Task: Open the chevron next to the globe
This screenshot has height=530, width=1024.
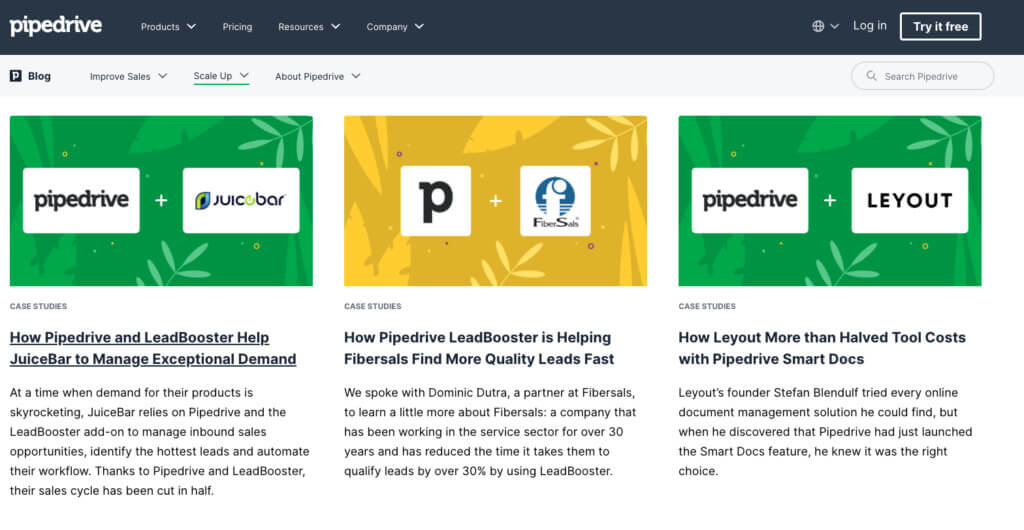Action: (x=835, y=27)
